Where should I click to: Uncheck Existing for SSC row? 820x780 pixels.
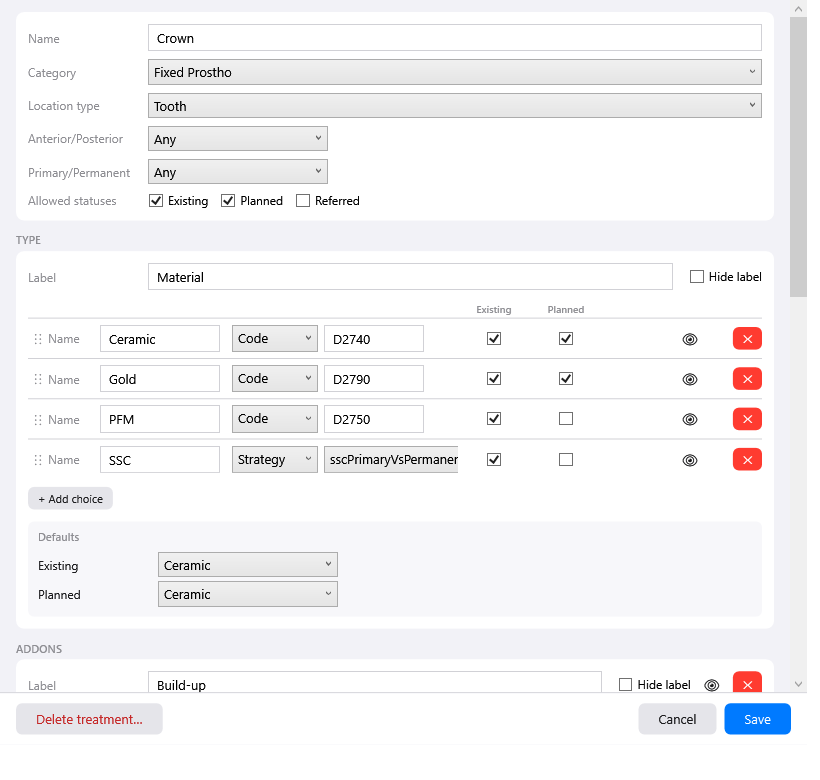tap(494, 460)
